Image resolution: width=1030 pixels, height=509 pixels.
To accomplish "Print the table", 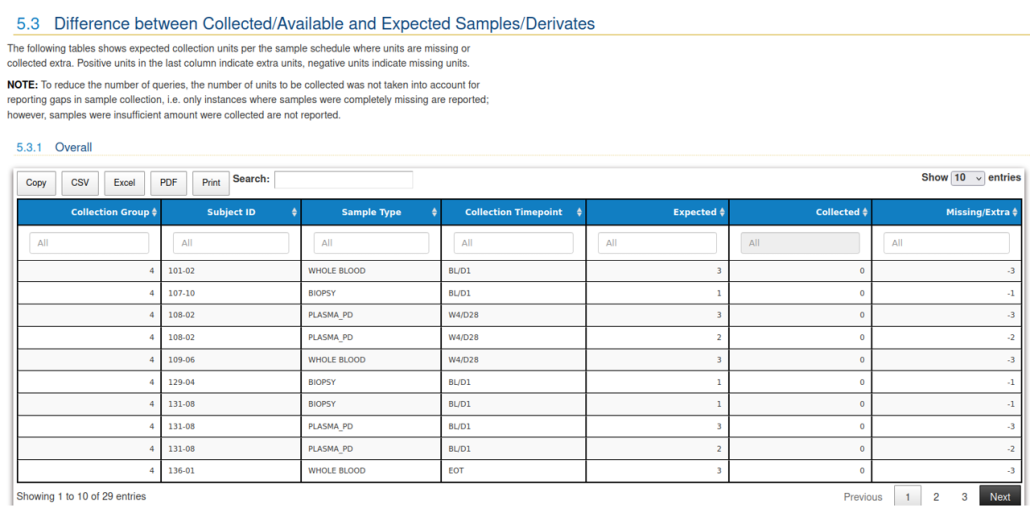I will [211, 183].
